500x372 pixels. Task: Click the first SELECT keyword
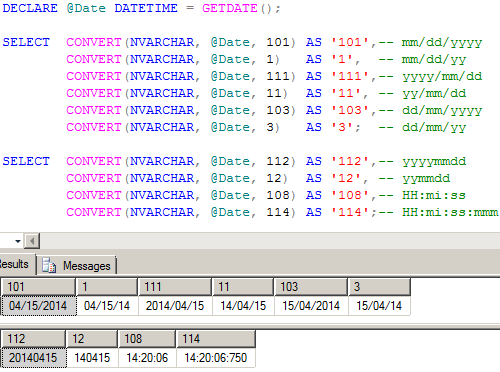[x=26, y=42]
